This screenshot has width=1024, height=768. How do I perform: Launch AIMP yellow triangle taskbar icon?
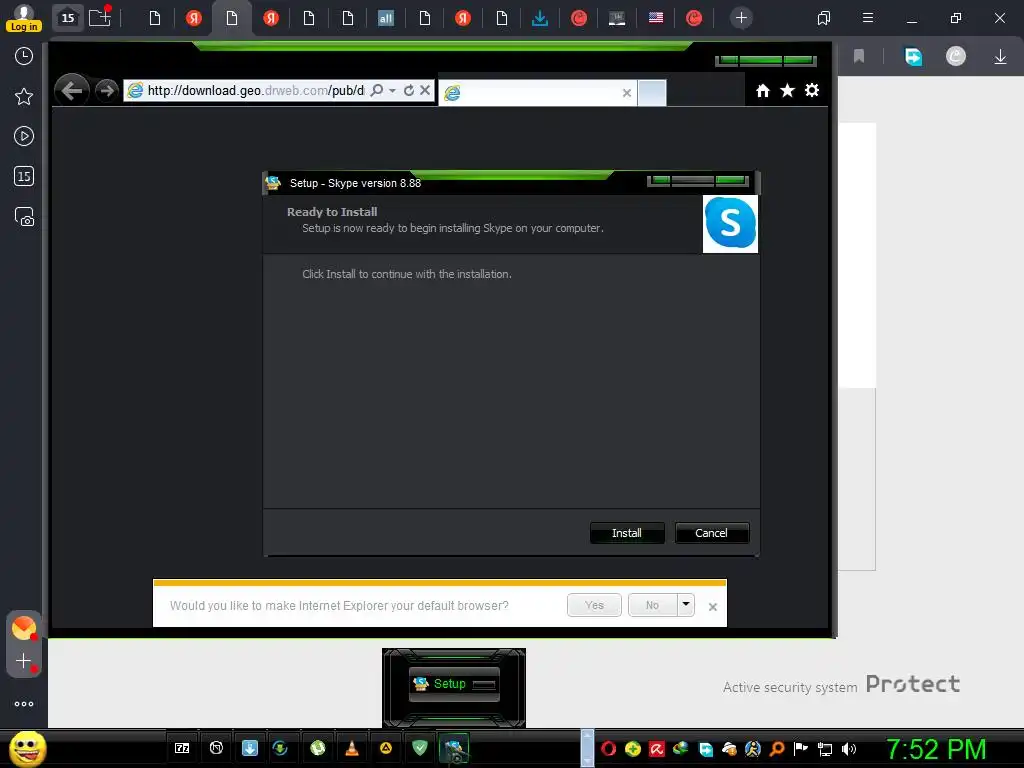tap(386, 748)
